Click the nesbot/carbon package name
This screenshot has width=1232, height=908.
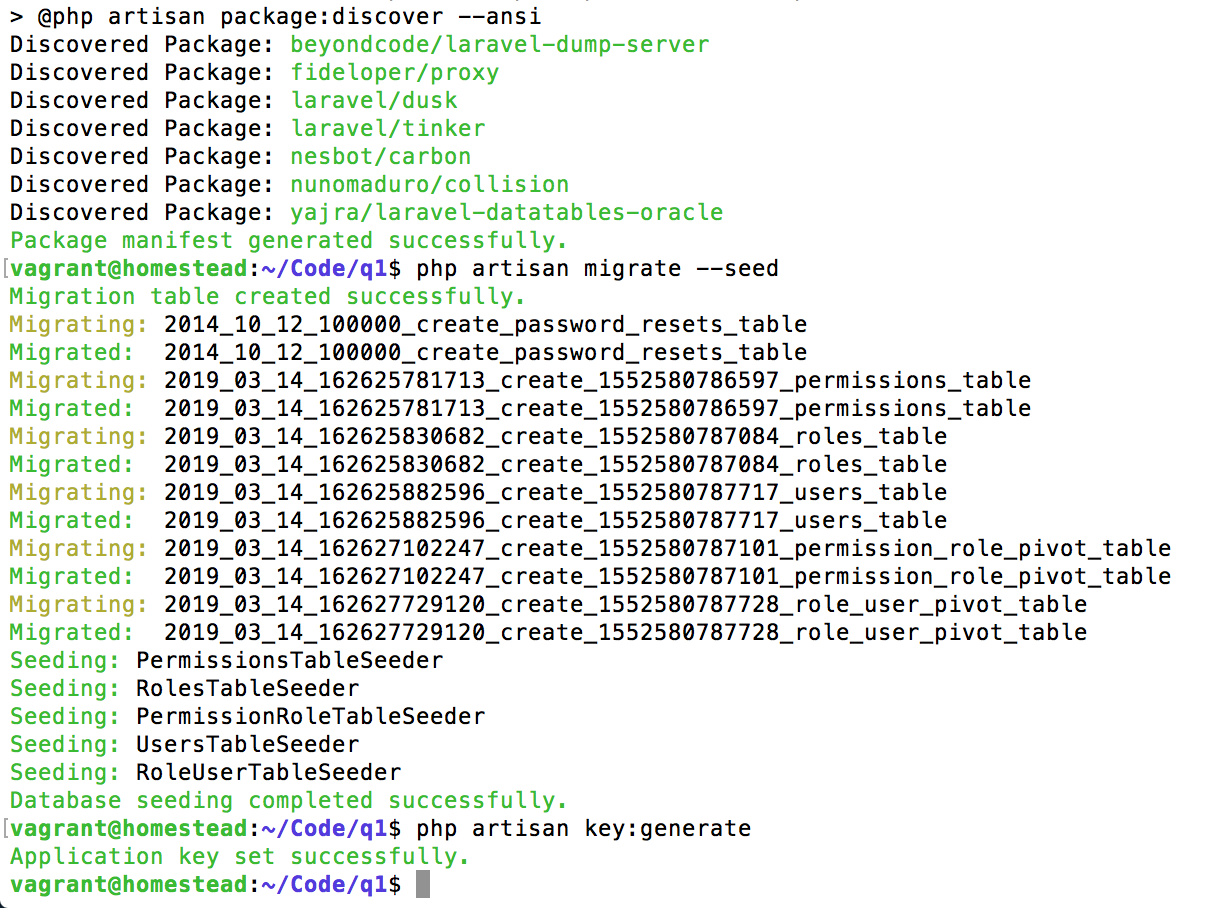pos(380,156)
